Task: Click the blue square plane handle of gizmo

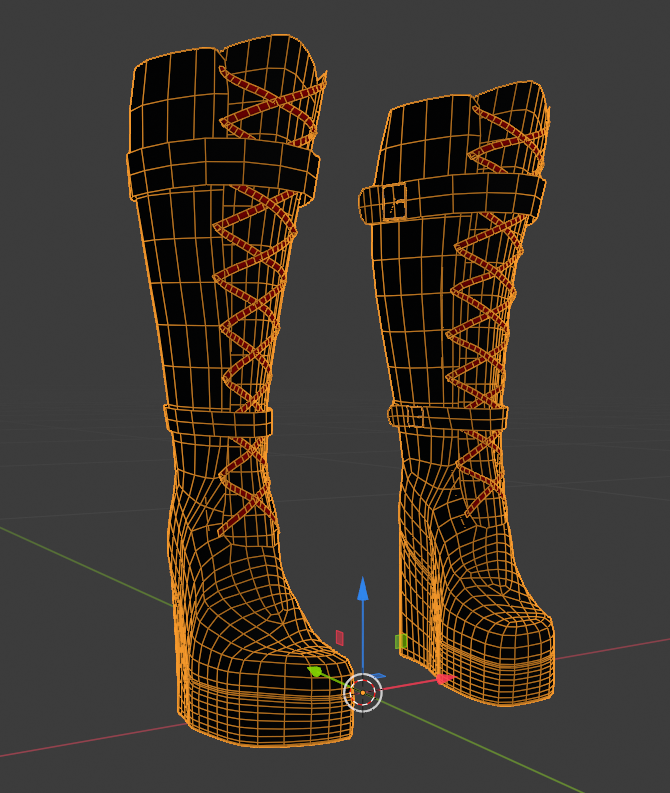Action: coord(378,676)
